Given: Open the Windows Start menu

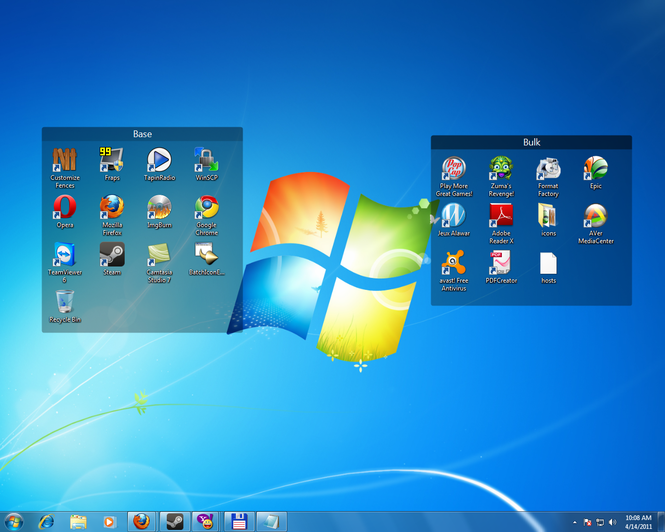Looking at the screenshot, I should 14,521.
